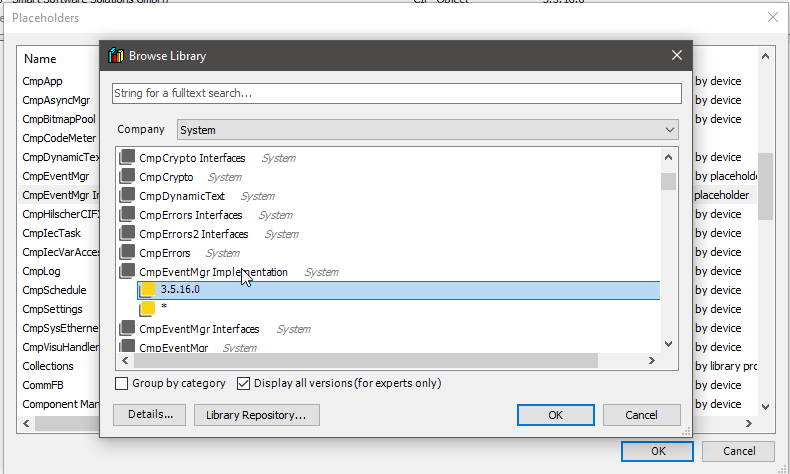790x474 pixels.
Task: Click the CmpEventMgr Implementation library icon
Action: [x=127, y=272]
